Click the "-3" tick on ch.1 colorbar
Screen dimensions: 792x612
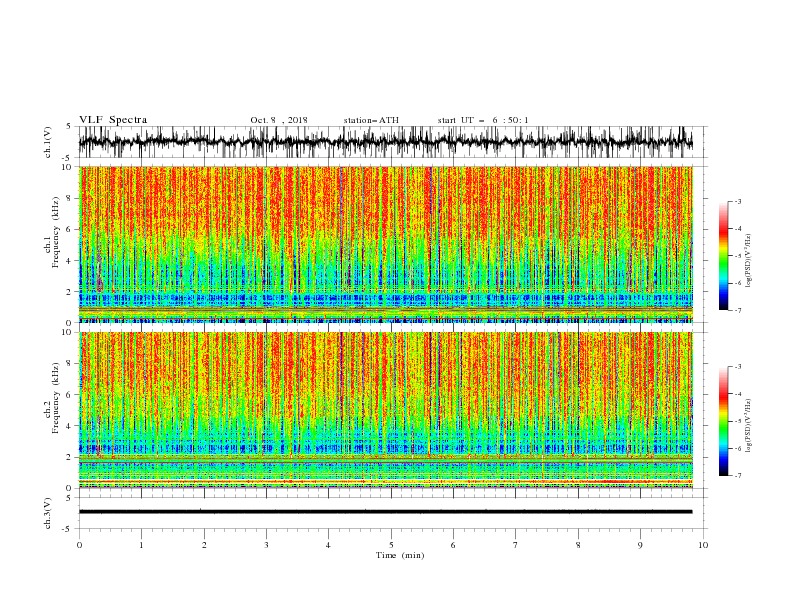[738, 201]
